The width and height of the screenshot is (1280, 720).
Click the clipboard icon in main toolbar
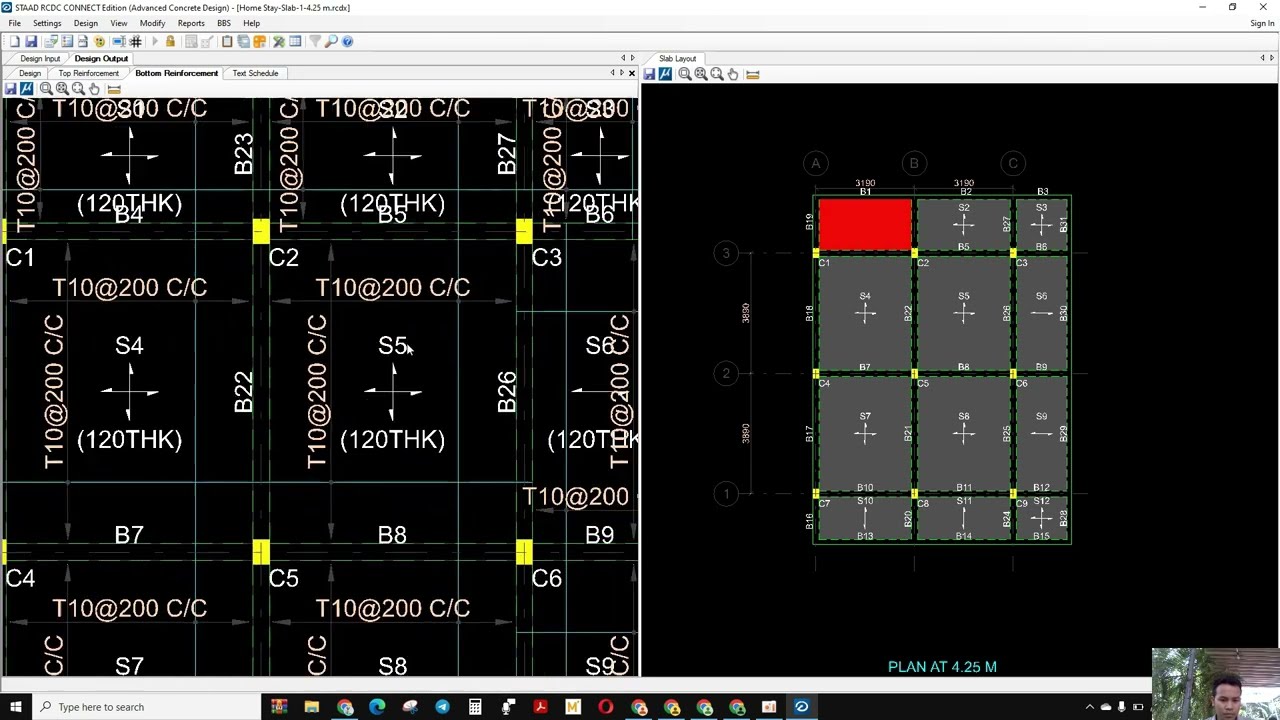click(227, 41)
